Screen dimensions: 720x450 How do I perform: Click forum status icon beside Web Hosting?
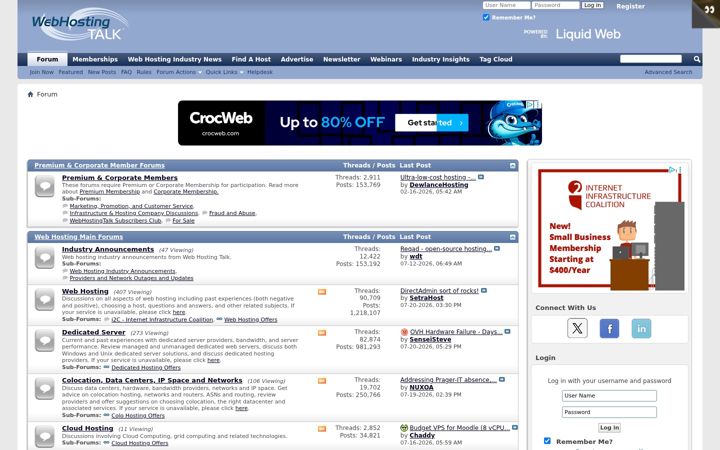tap(45, 299)
